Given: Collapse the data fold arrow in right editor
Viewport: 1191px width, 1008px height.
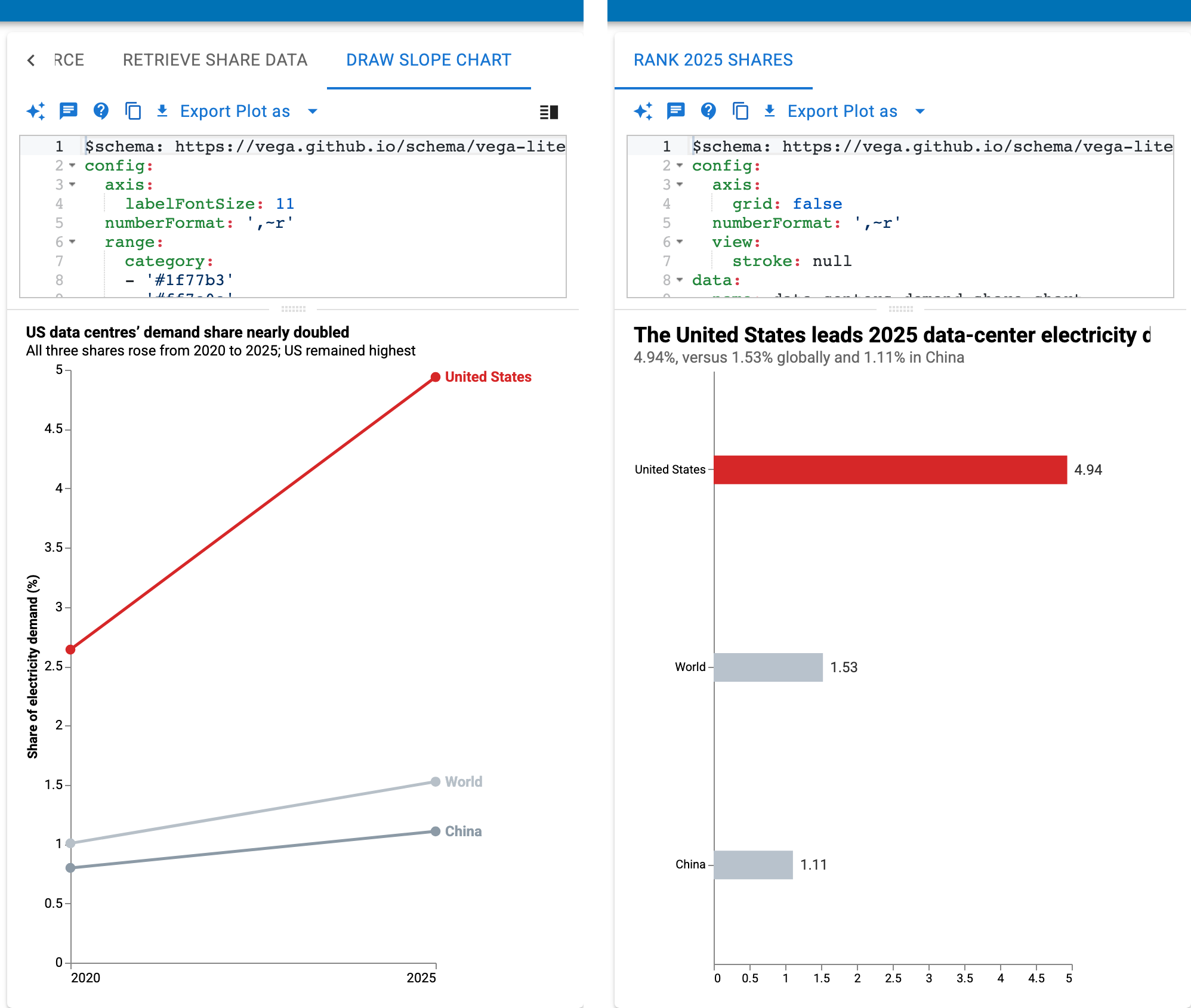Looking at the screenshot, I should (680, 280).
